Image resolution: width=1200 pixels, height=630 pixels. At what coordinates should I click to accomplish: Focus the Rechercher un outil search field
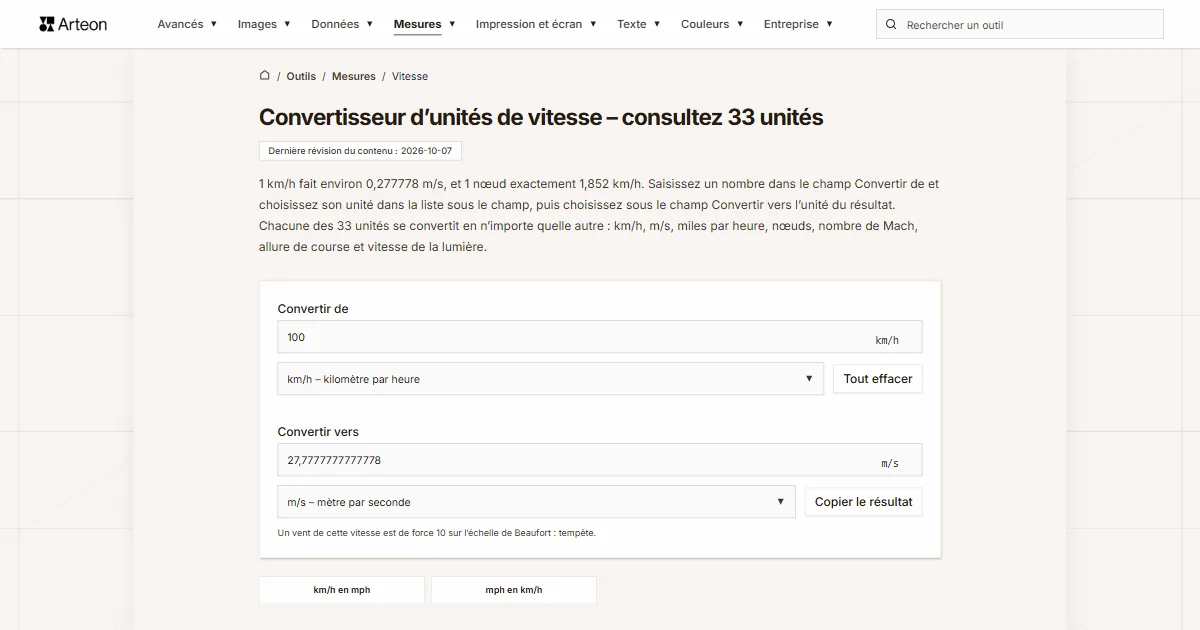click(1020, 24)
